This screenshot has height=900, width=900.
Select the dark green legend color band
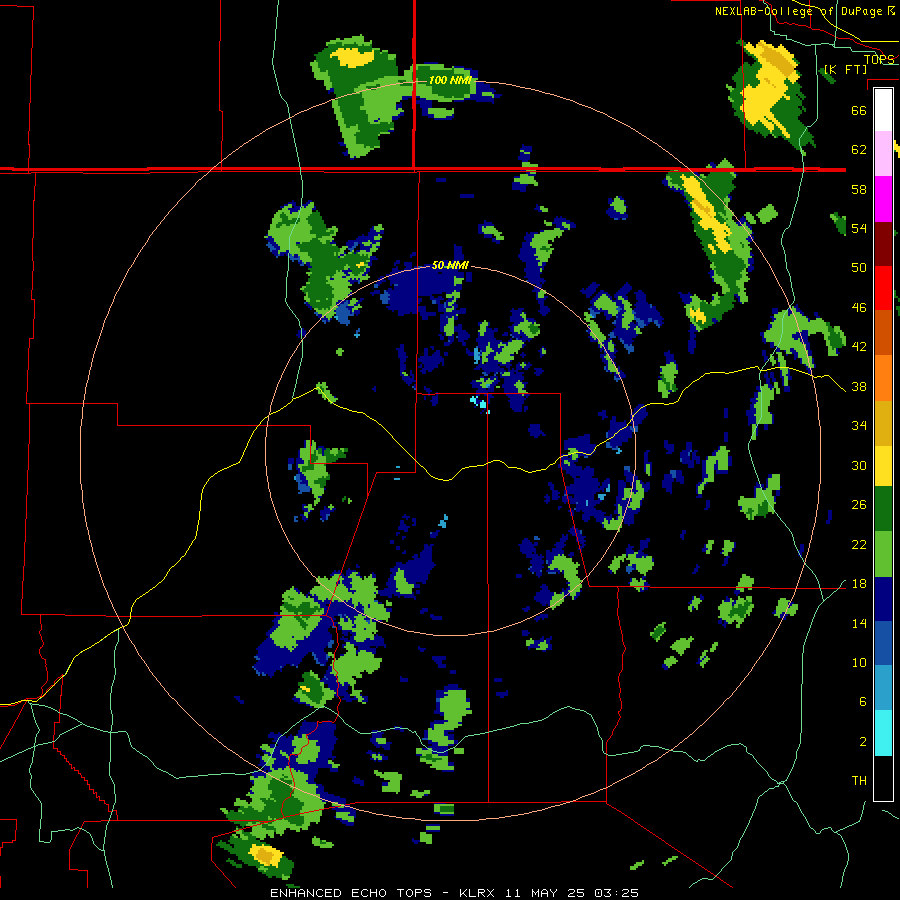coord(883,509)
